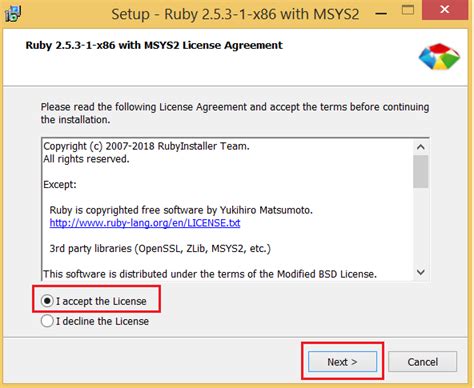This screenshot has width=474, height=388.
Task: Click the "All rights reserved." line
Action: point(86,159)
